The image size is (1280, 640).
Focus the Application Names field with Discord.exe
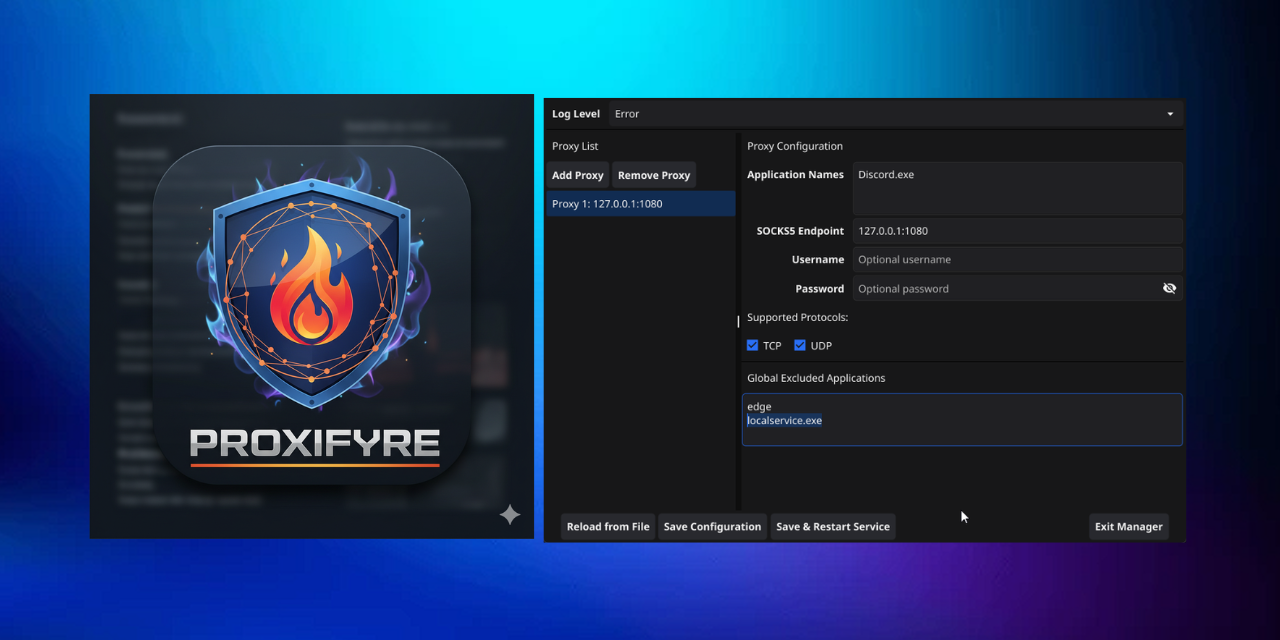pos(1016,187)
